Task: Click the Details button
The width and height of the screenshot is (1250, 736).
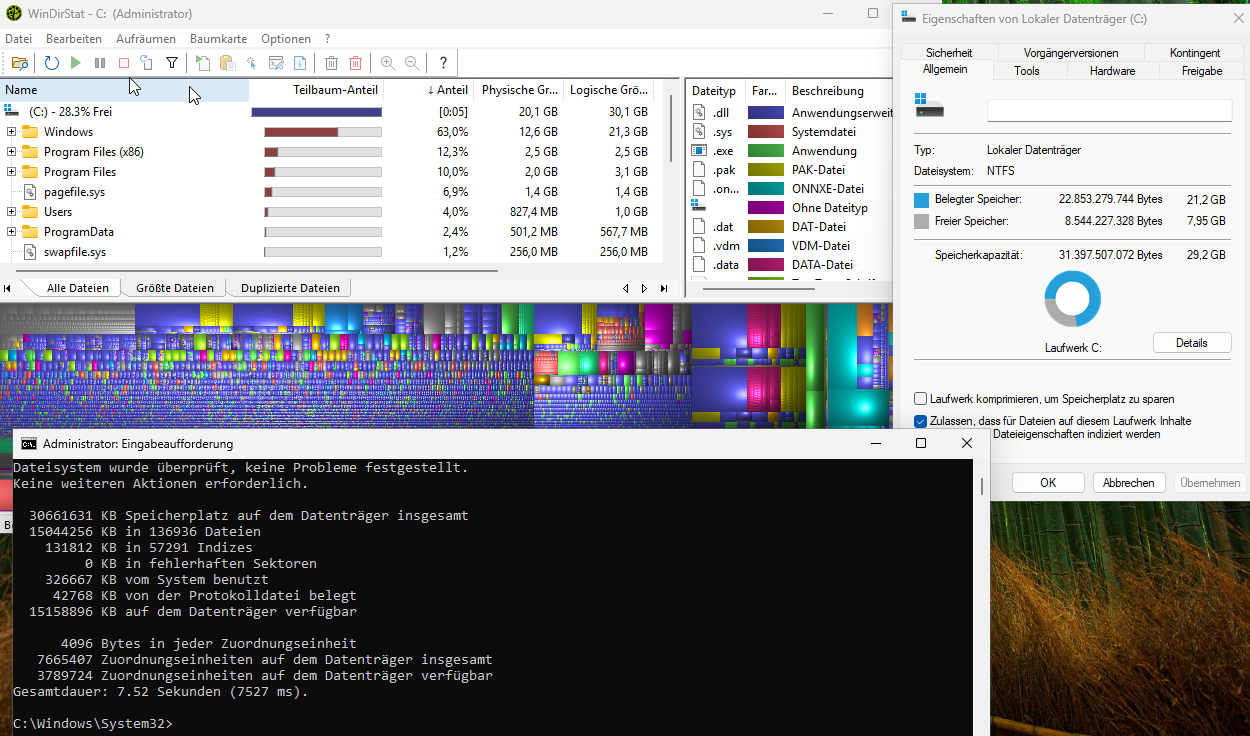Action: coord(1192,342)
